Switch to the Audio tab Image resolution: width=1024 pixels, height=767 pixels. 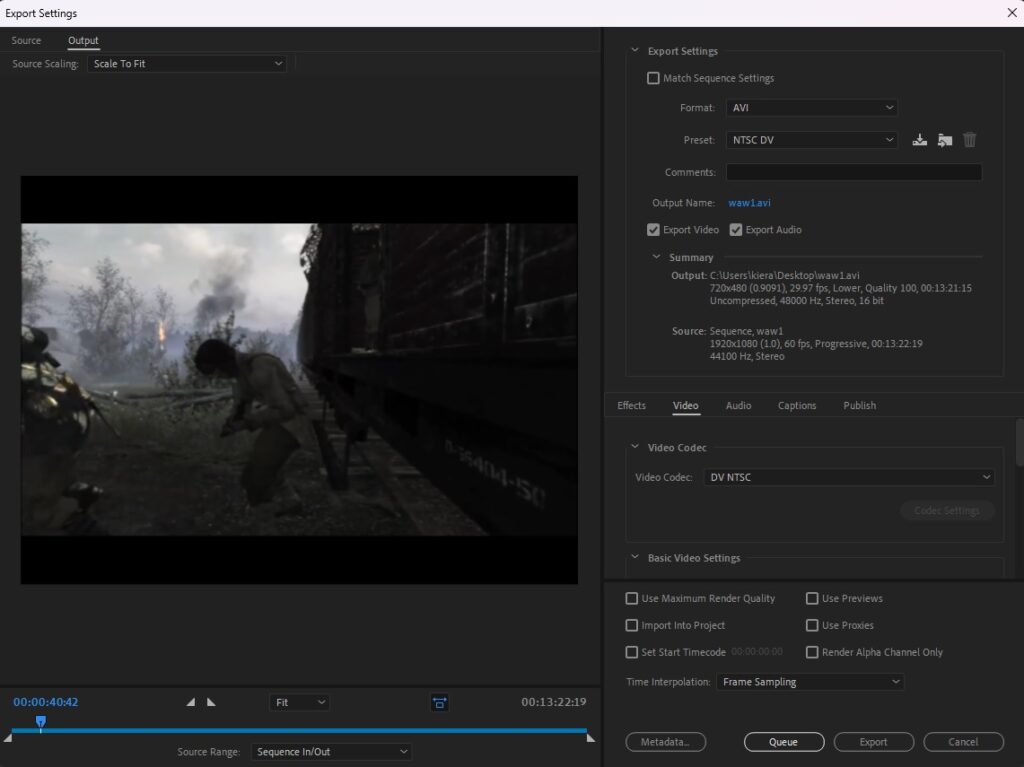tap(738, 405)
